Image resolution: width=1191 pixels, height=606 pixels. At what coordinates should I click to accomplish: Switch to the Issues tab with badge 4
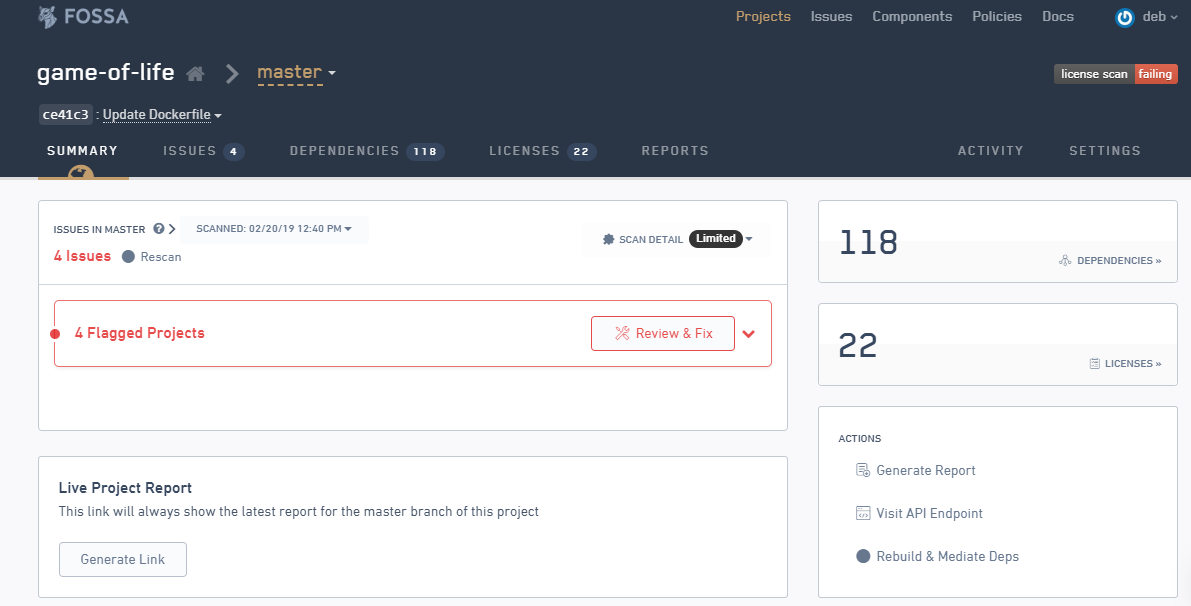click(204, 151)
